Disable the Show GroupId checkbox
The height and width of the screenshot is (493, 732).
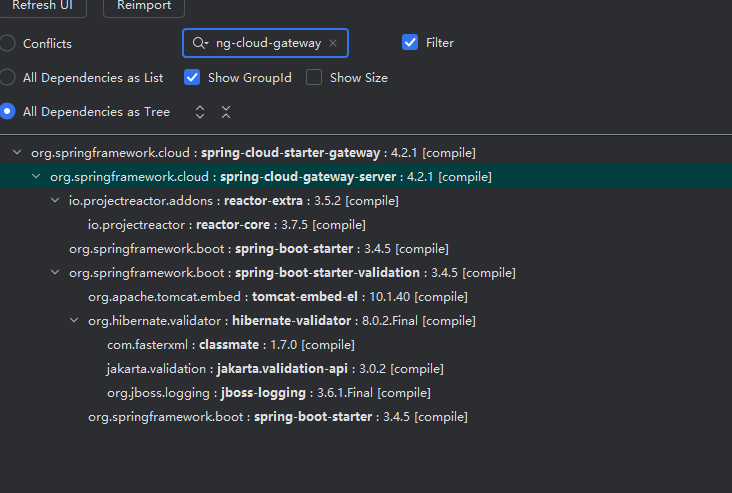192,77
